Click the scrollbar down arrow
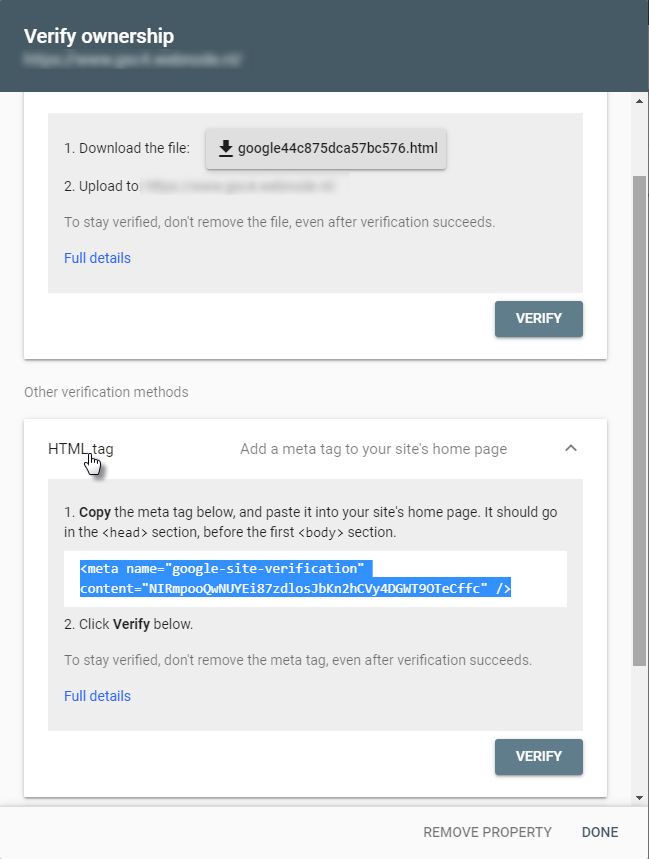 [x=640, y=797]
